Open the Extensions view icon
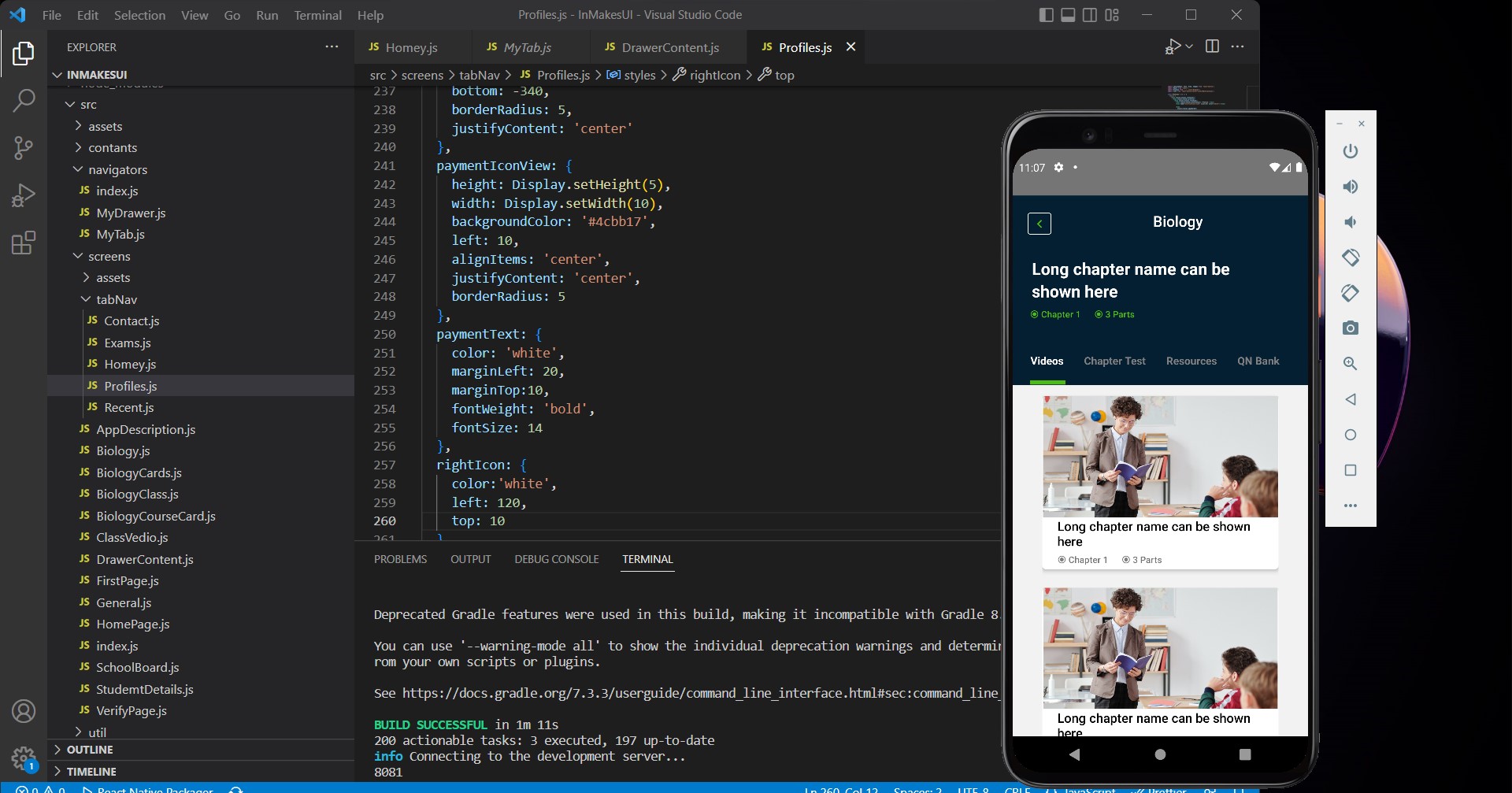This screenshot has height=793, width=1512. click(24, 243)
